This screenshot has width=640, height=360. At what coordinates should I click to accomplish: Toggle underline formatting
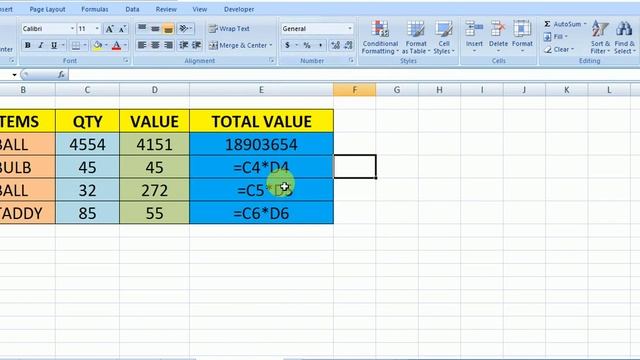(54, 45)
